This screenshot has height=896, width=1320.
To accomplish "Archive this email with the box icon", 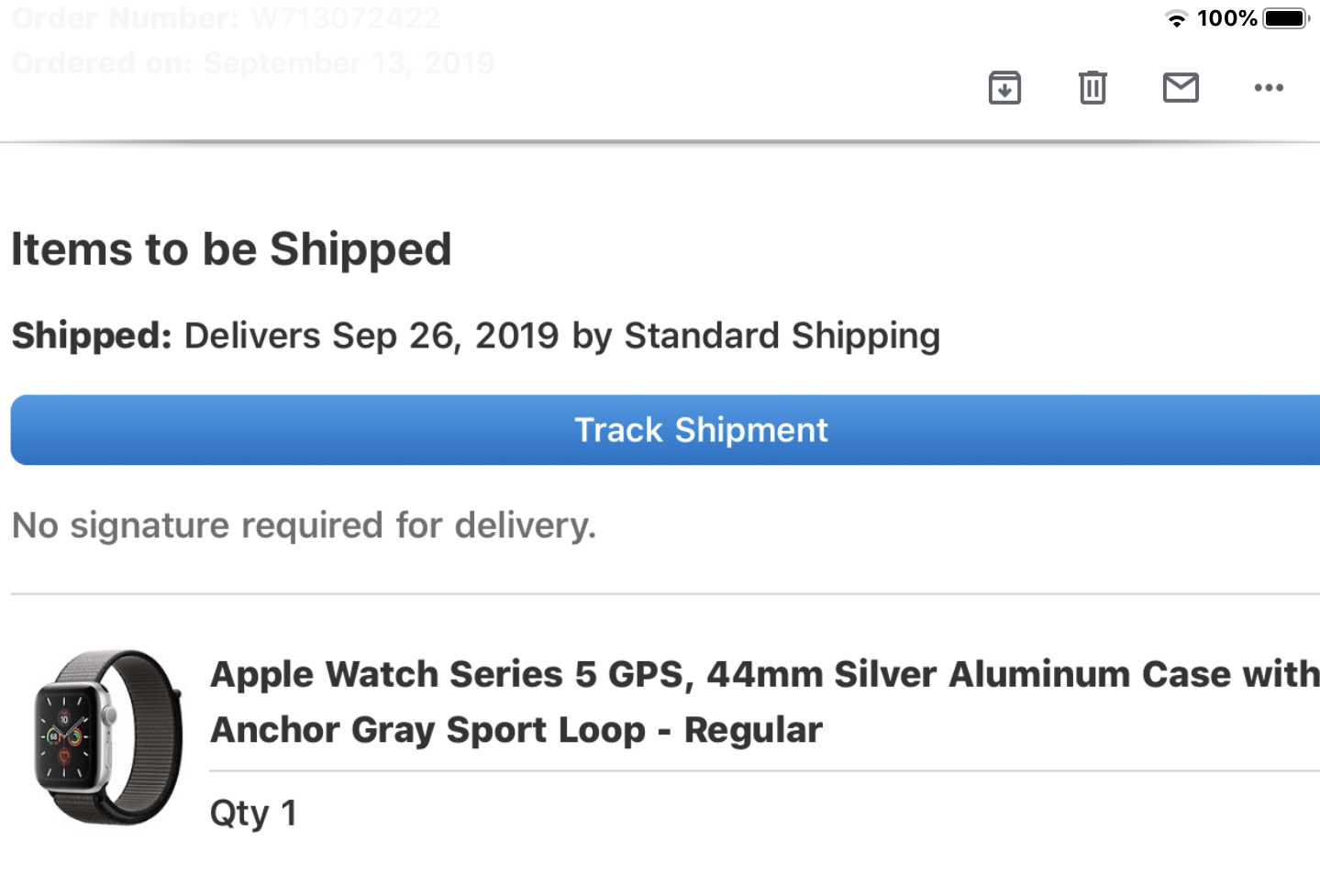I will point(1004,88).
